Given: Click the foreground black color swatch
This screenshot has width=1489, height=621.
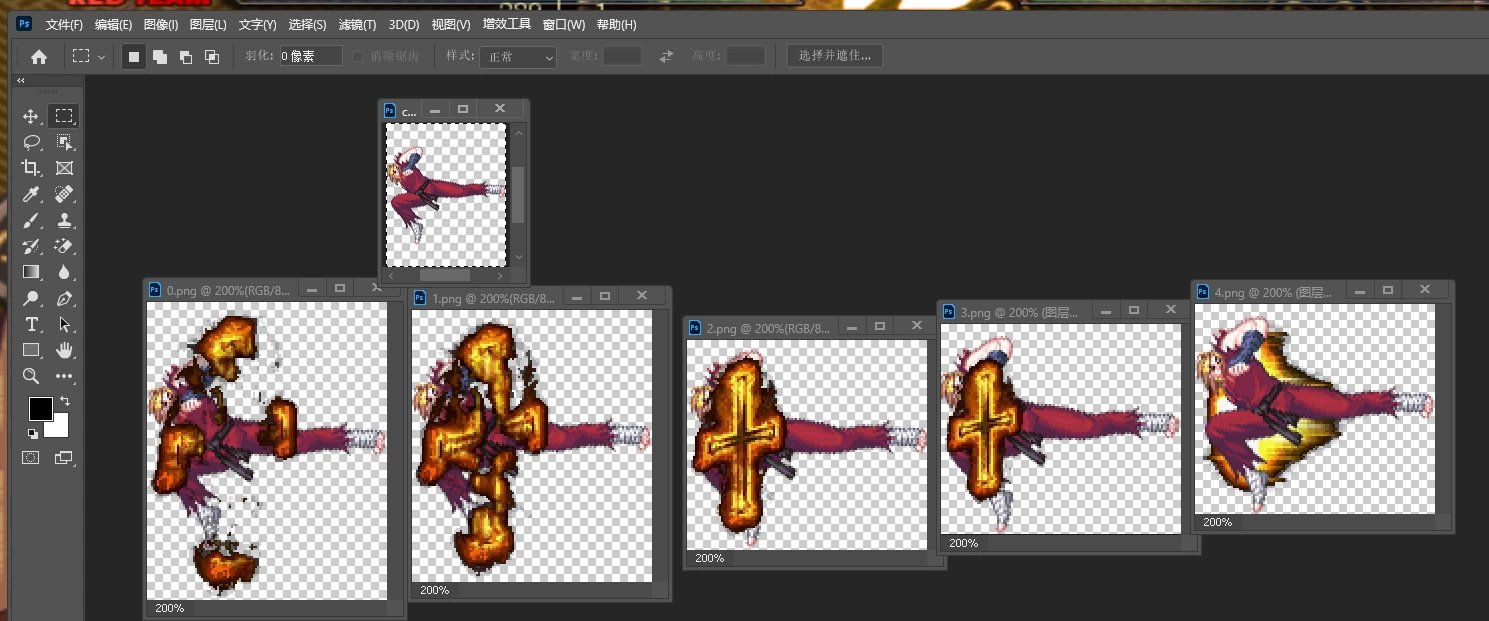Looking at the screenshot, I should point(40,408).
